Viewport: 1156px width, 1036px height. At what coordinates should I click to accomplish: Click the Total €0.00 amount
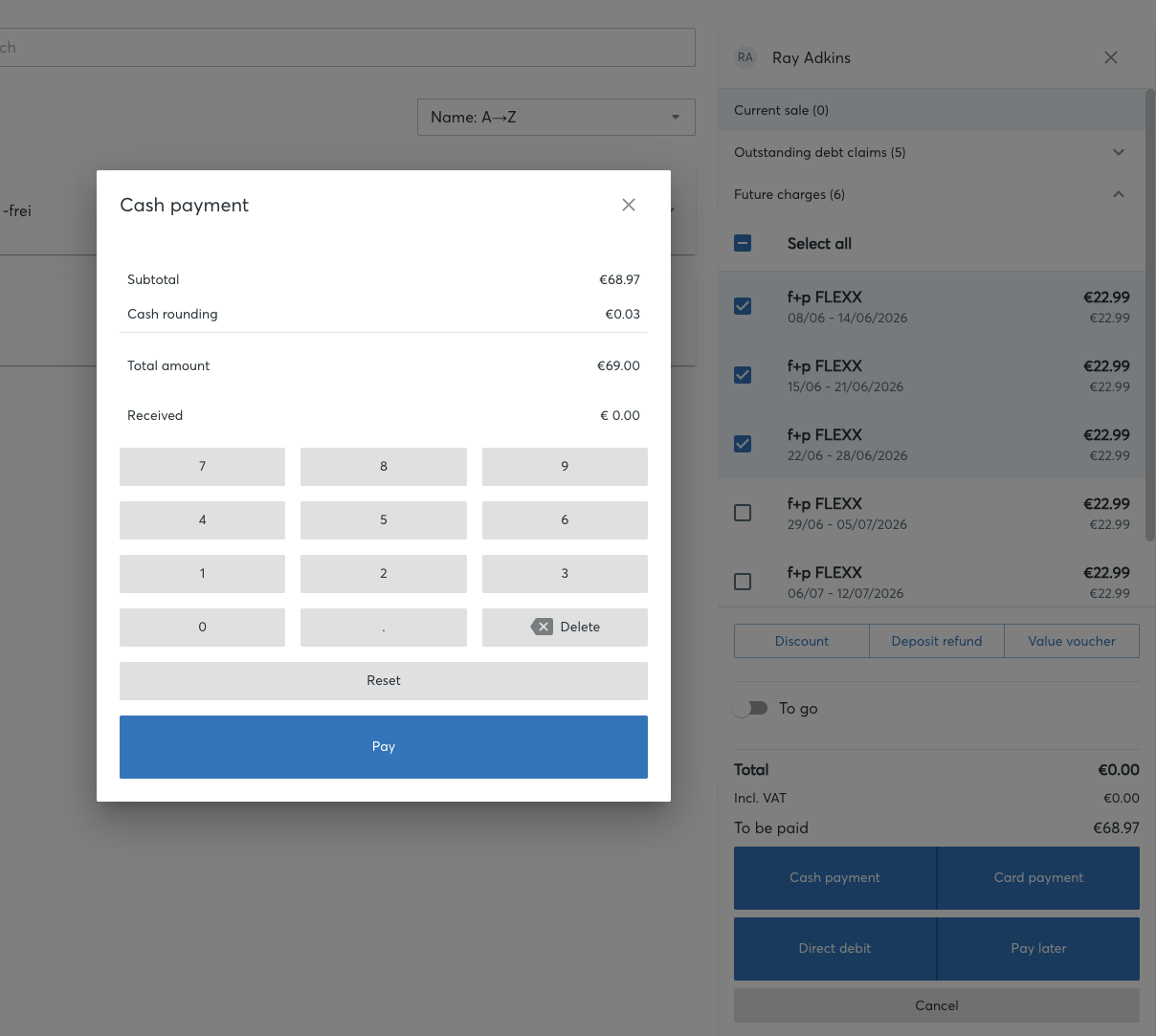click(1119, 769)
